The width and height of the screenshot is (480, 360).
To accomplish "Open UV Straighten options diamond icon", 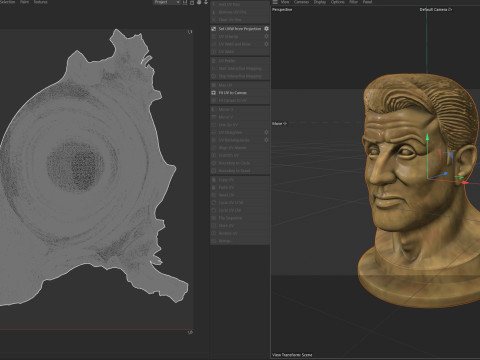I will click(266, 132).
